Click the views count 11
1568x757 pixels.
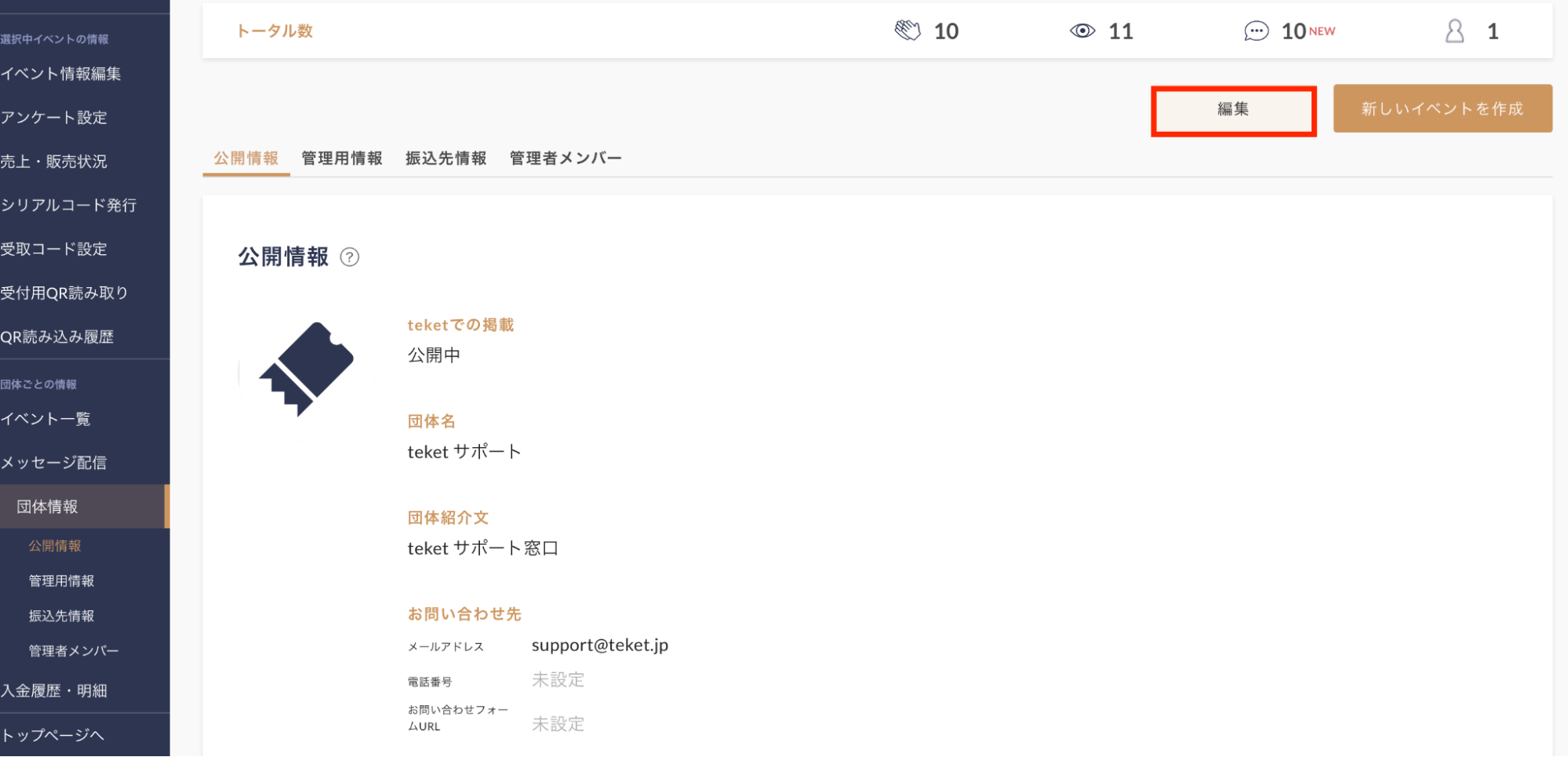(x=1121, y=31)
